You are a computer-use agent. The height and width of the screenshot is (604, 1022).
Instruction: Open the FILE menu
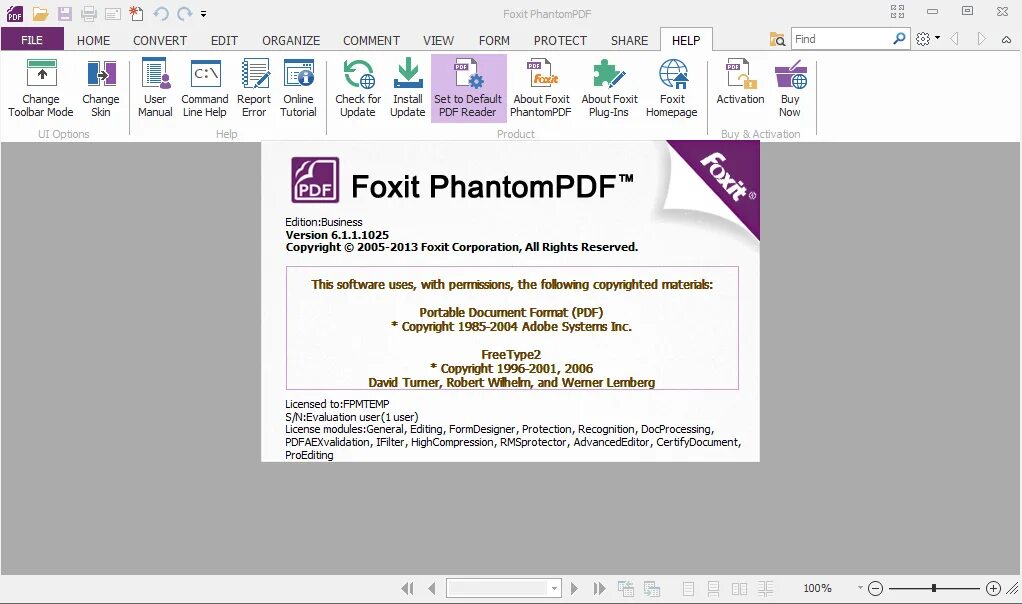[x=32, y=40]
